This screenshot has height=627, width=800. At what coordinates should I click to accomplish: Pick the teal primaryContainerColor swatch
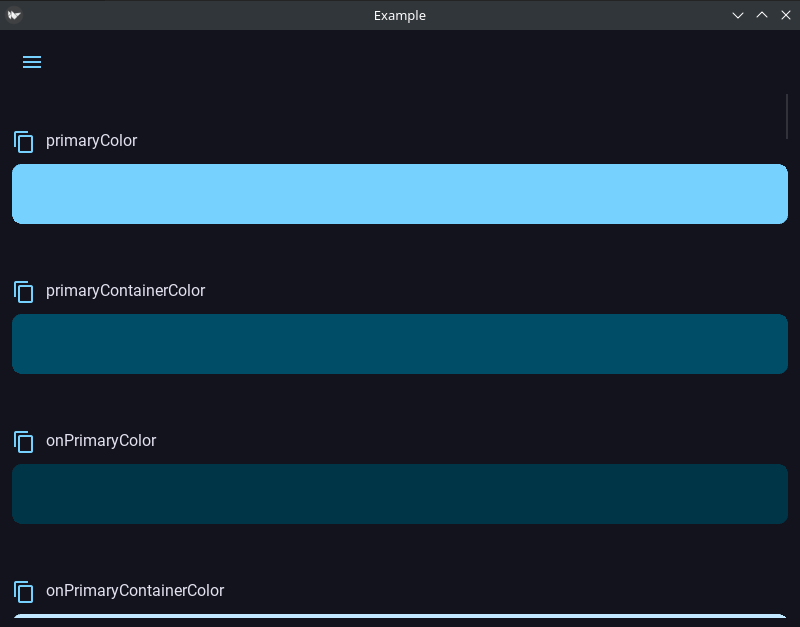tap(400, 344)
